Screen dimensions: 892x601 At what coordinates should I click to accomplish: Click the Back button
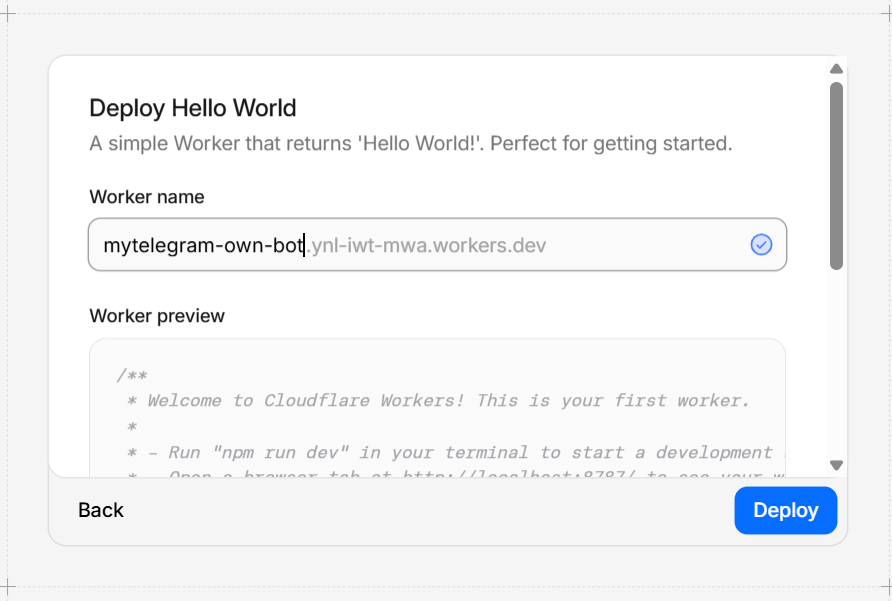click(x=100, y=510)
